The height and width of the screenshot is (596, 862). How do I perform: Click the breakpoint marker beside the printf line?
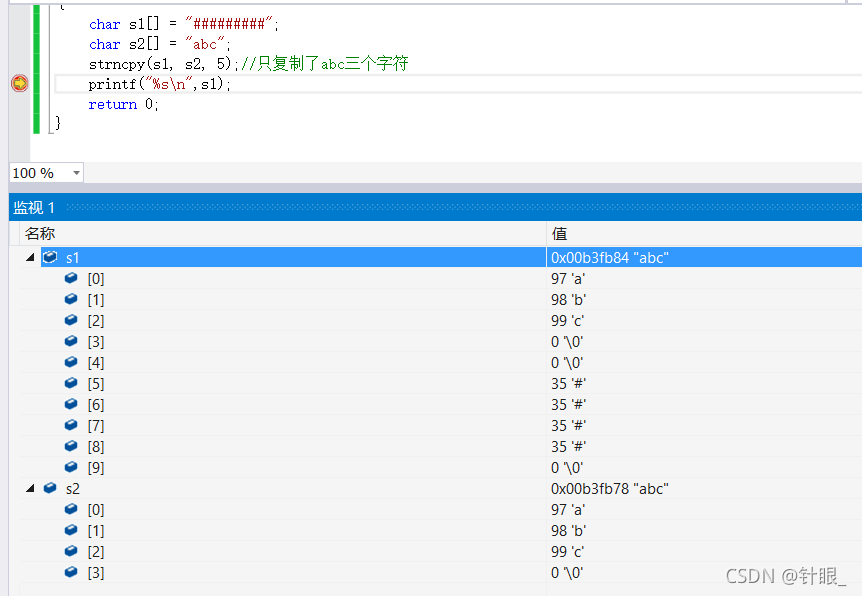point(20,84)
